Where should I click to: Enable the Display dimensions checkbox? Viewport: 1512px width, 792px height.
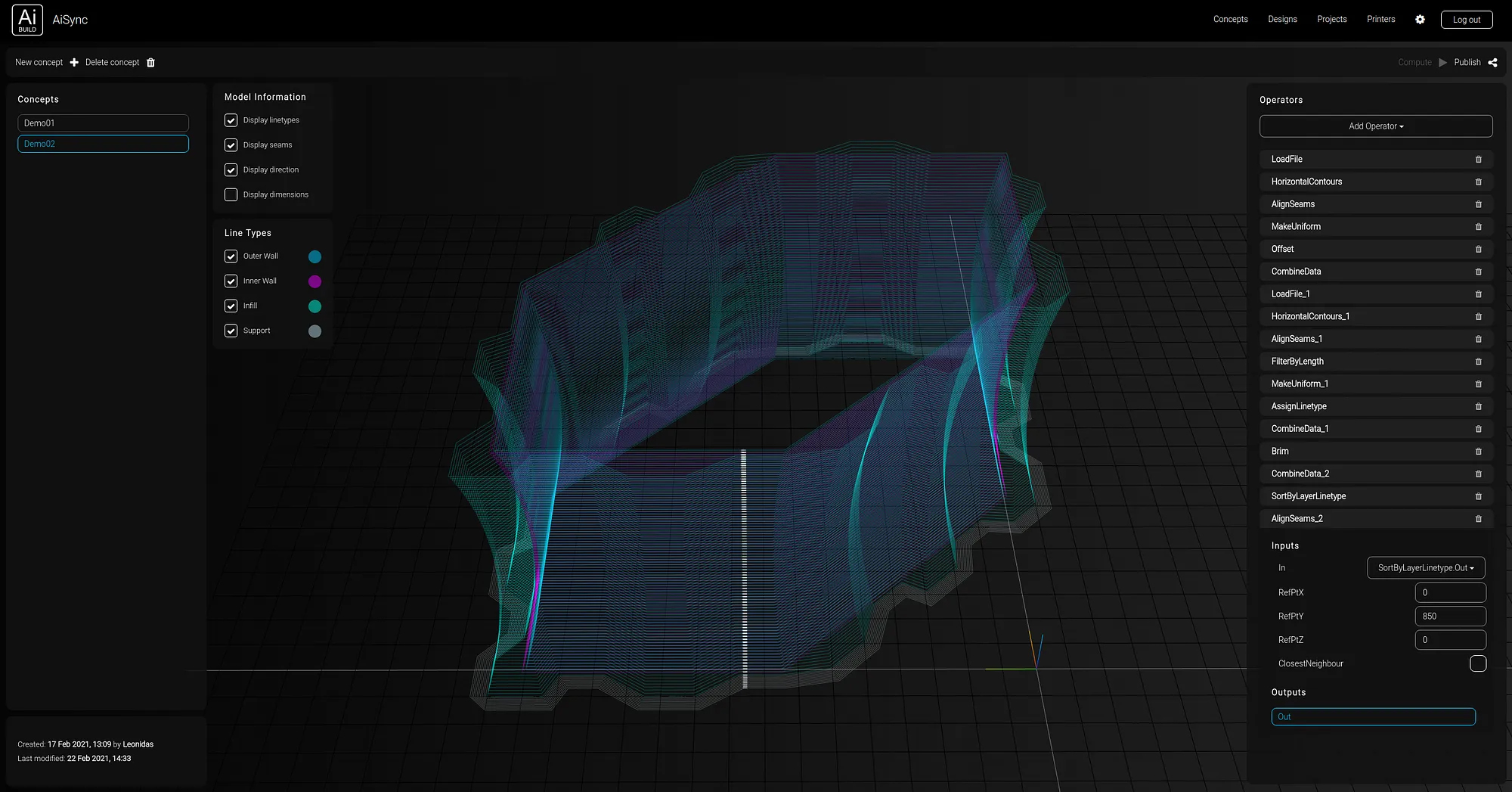pyautogui.click(x=231, y=194)
